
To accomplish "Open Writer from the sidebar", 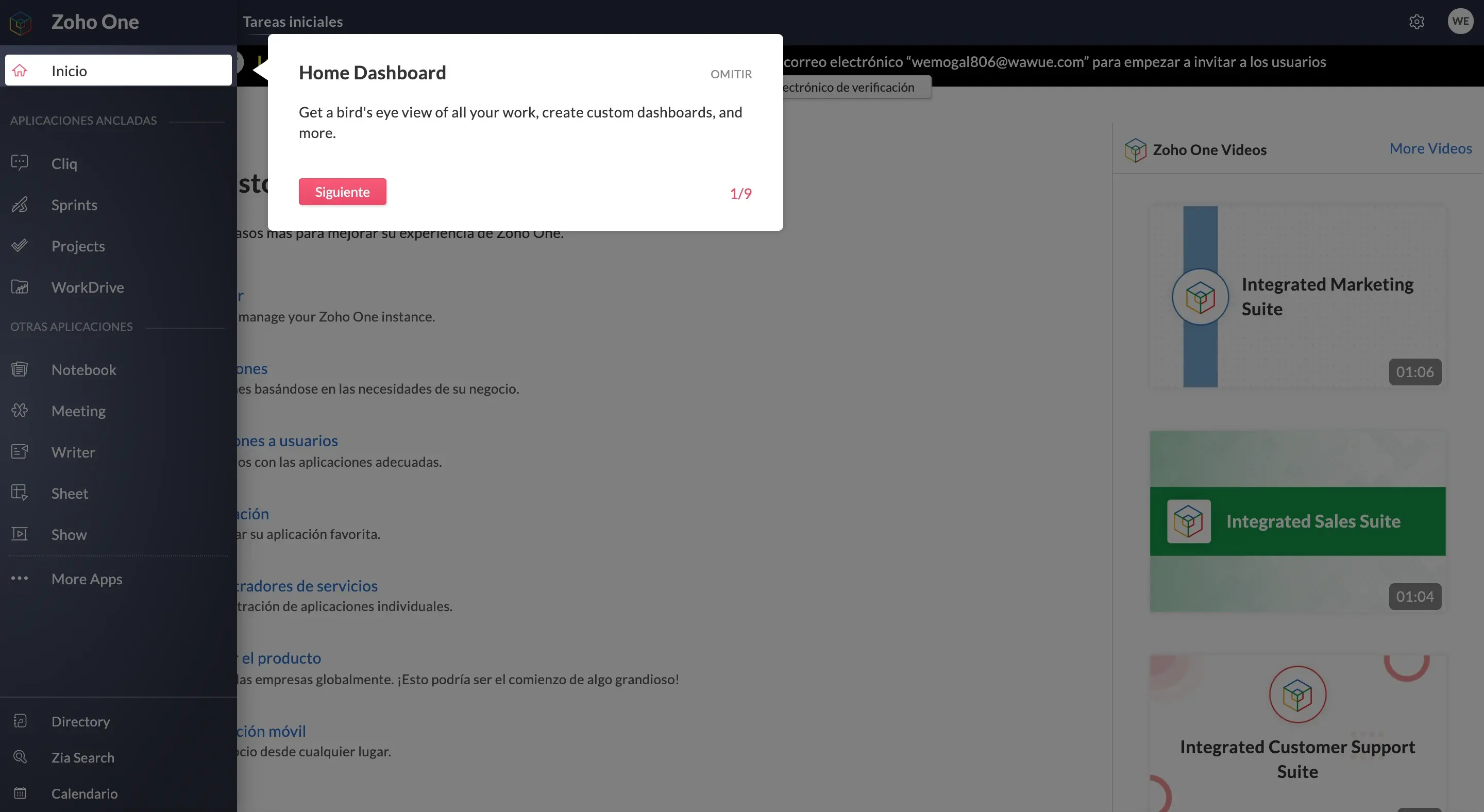I will click(x=118, y=451).
